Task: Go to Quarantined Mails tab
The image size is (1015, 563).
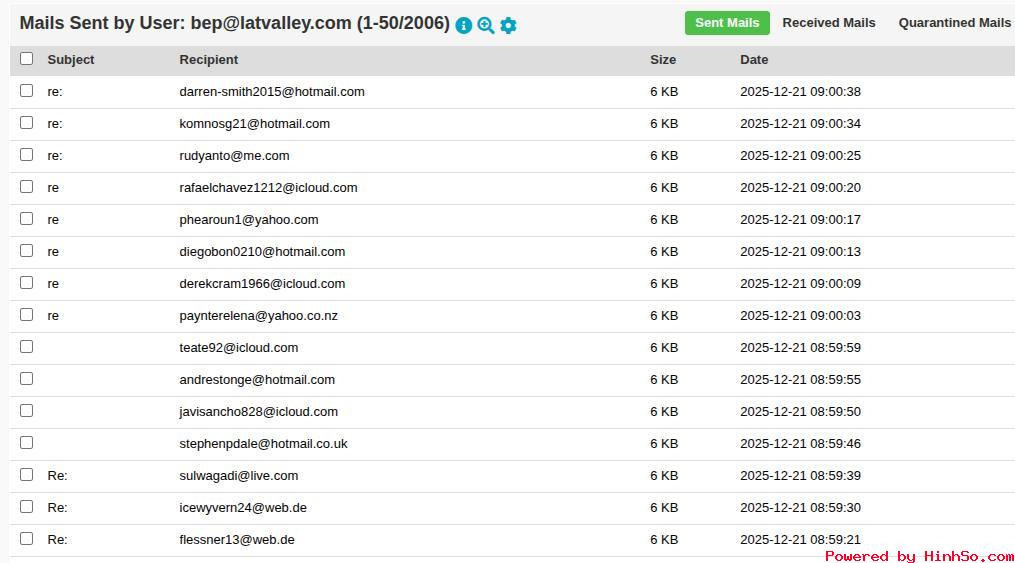Action: click(x=954, y=23)
